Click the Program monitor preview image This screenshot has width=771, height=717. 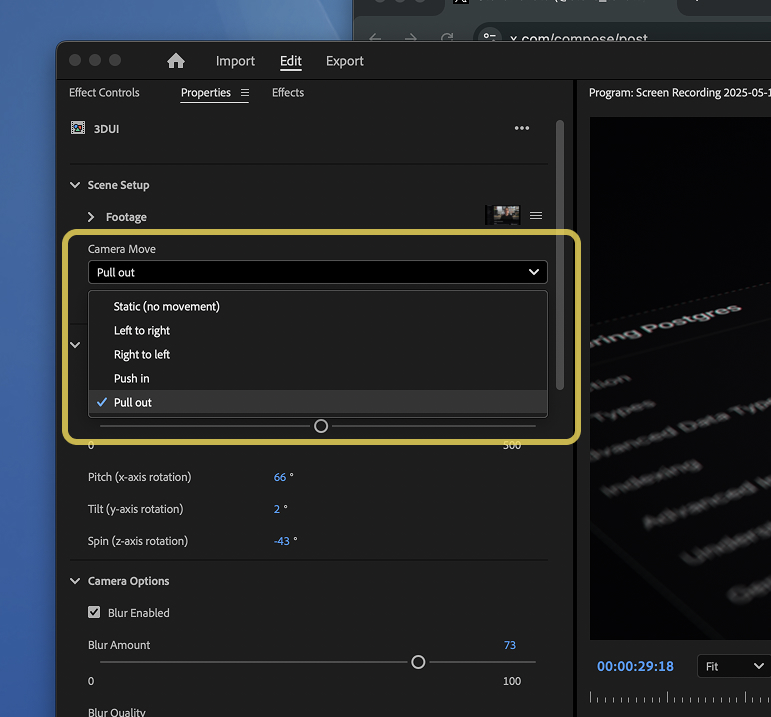pos(680,378)
